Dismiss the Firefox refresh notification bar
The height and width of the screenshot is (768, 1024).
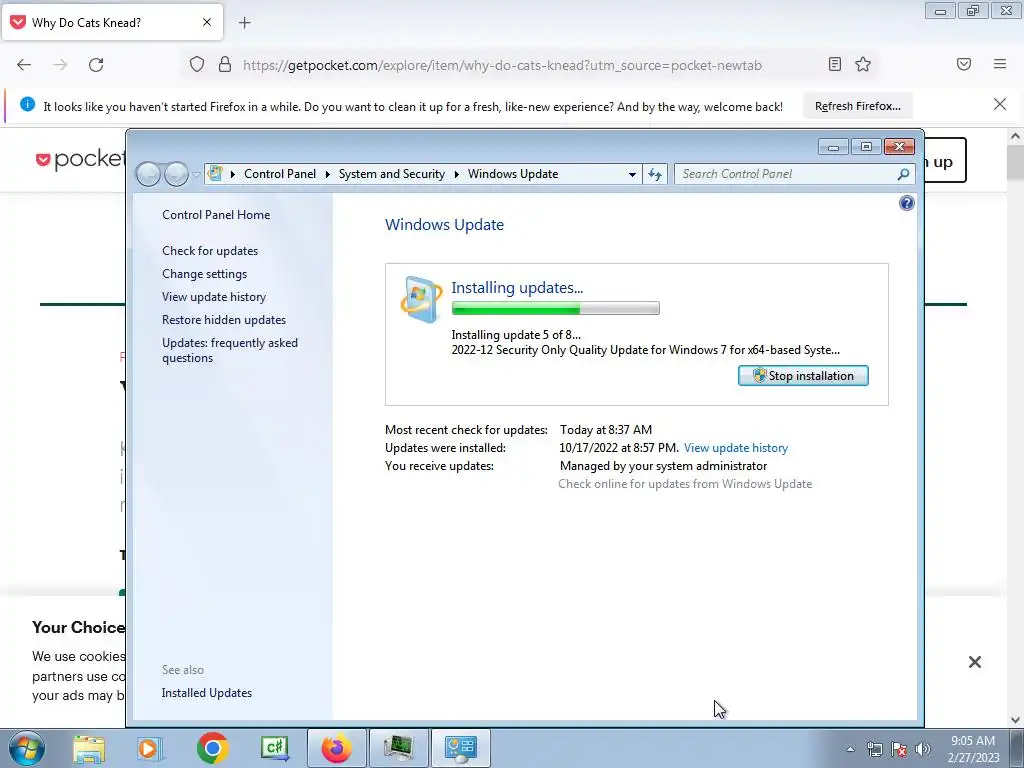pyautogui.click(x=1000, y=104)
